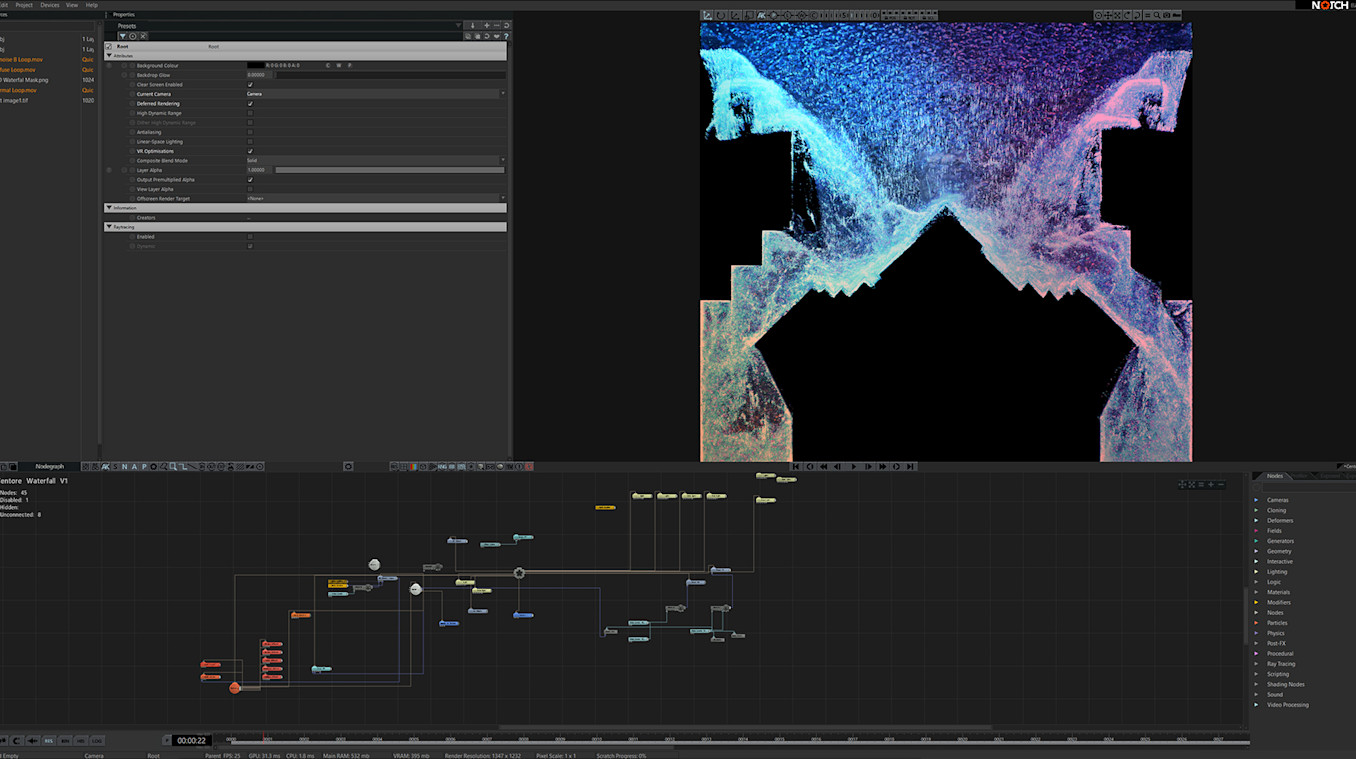
Task: Jump to the timeline start
Action: 796,466
